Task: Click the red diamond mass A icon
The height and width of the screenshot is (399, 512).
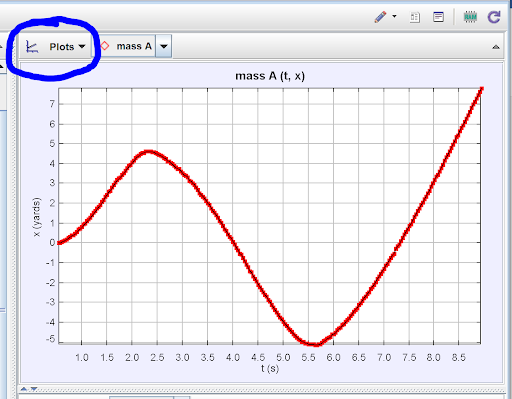Action: pyautogui.click(x=105, y=46)
